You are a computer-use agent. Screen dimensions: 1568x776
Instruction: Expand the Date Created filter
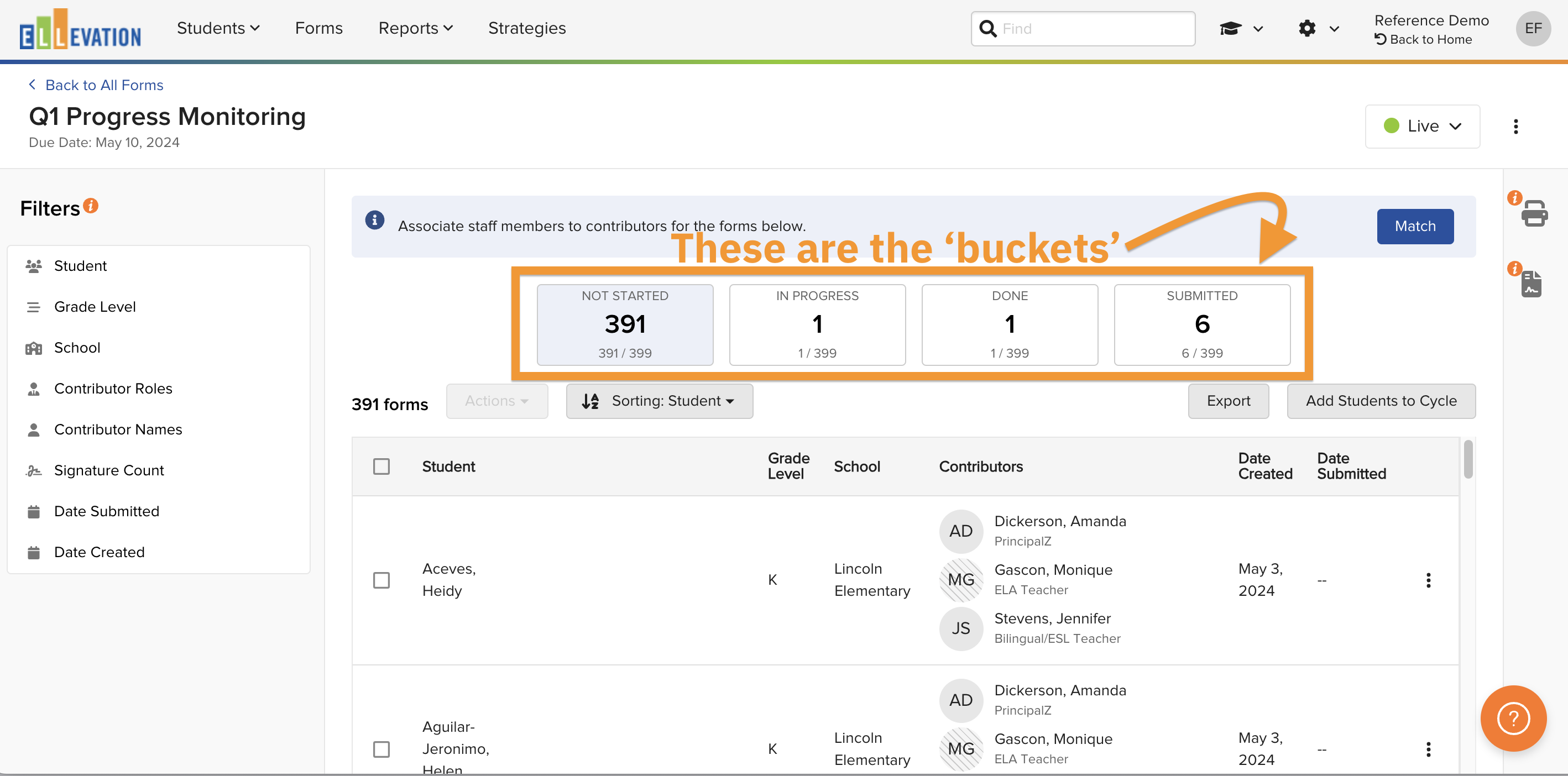(x=159, y=552)
